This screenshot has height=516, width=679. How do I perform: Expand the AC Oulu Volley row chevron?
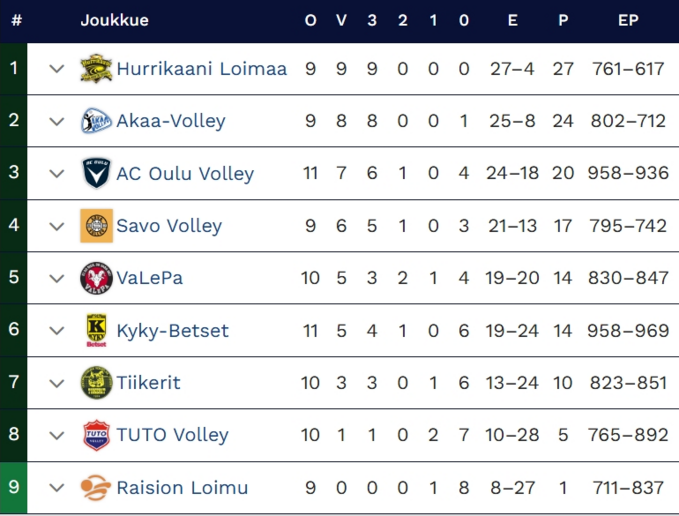[56, 173]
